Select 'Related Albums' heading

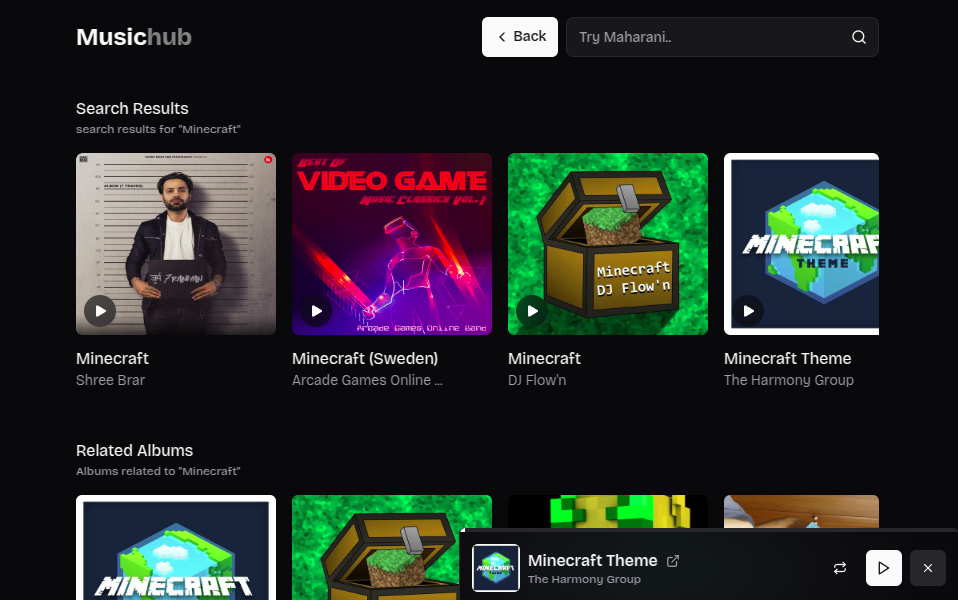(x=134, y=451)
